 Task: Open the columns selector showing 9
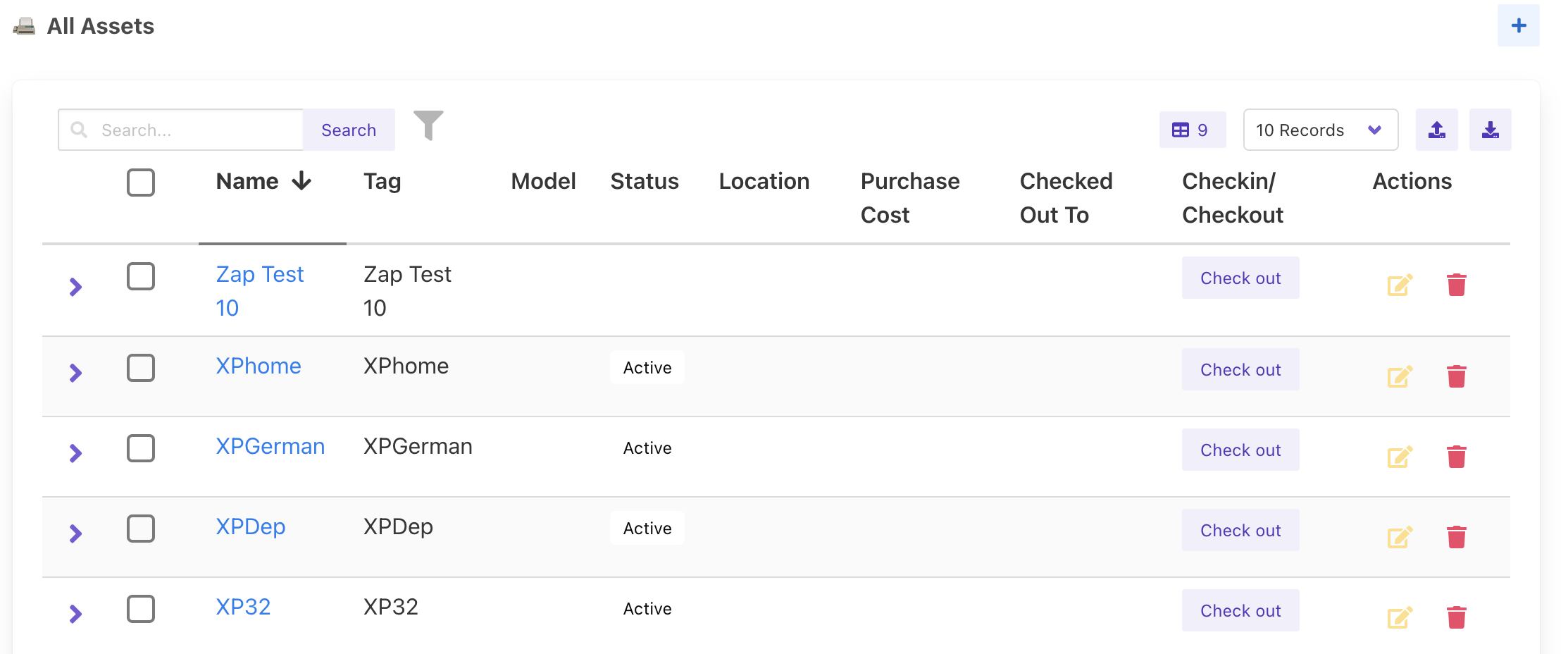pyautogui.click(x=1192, y=130)
